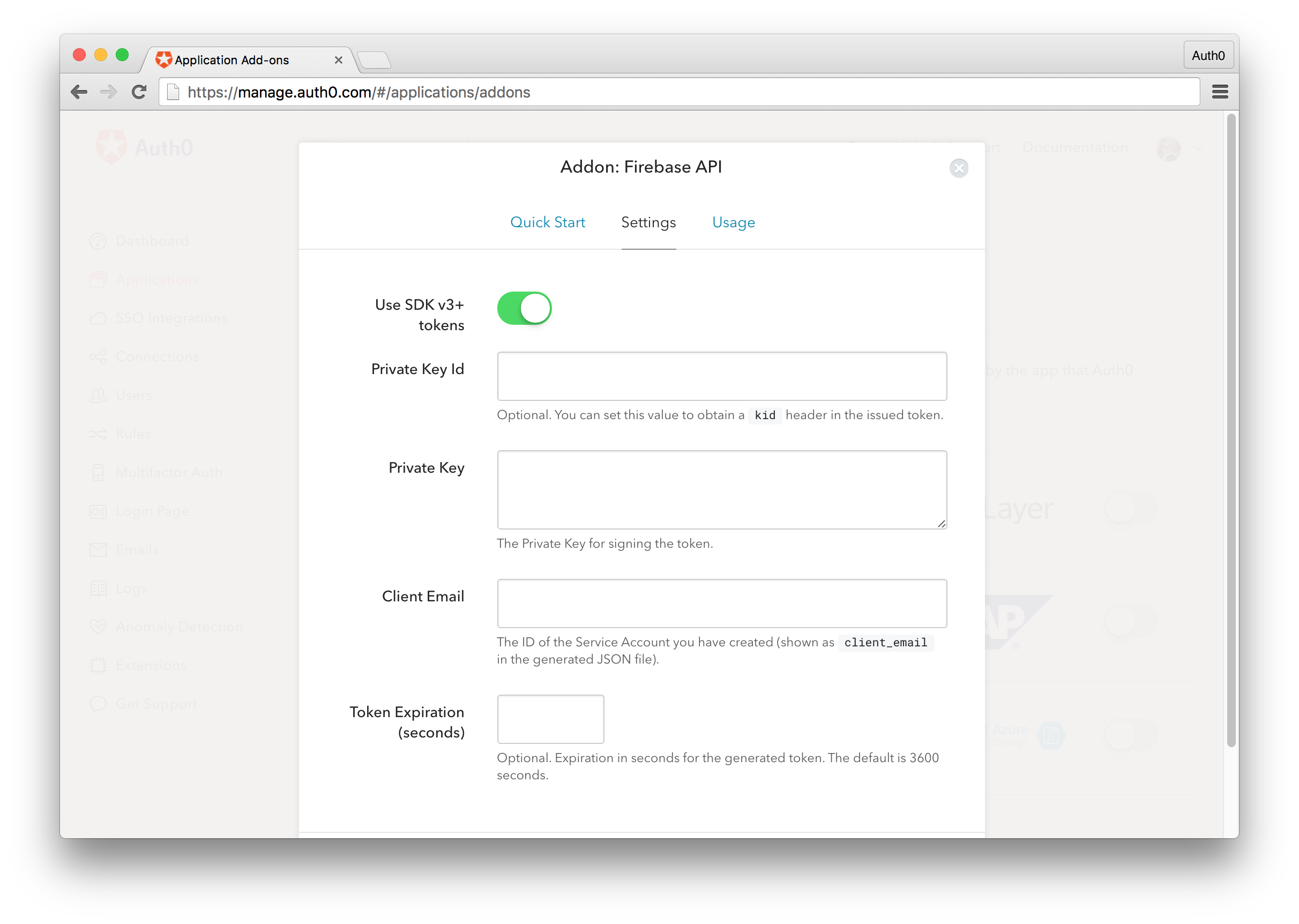This screenshot has height=924, width=1299.
Task: Switch to the Quick Start tab
Action: [547, 222]
